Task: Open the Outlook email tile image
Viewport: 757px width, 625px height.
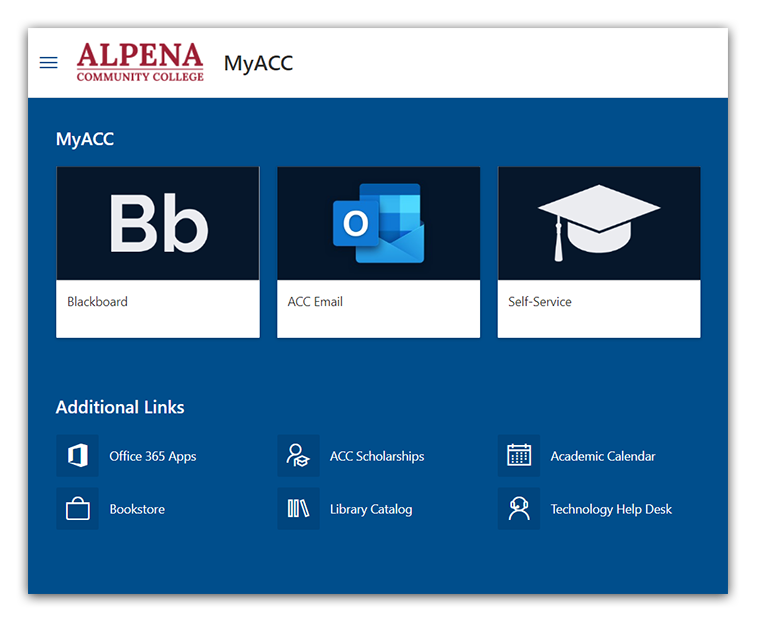Action: coord(378,223)
